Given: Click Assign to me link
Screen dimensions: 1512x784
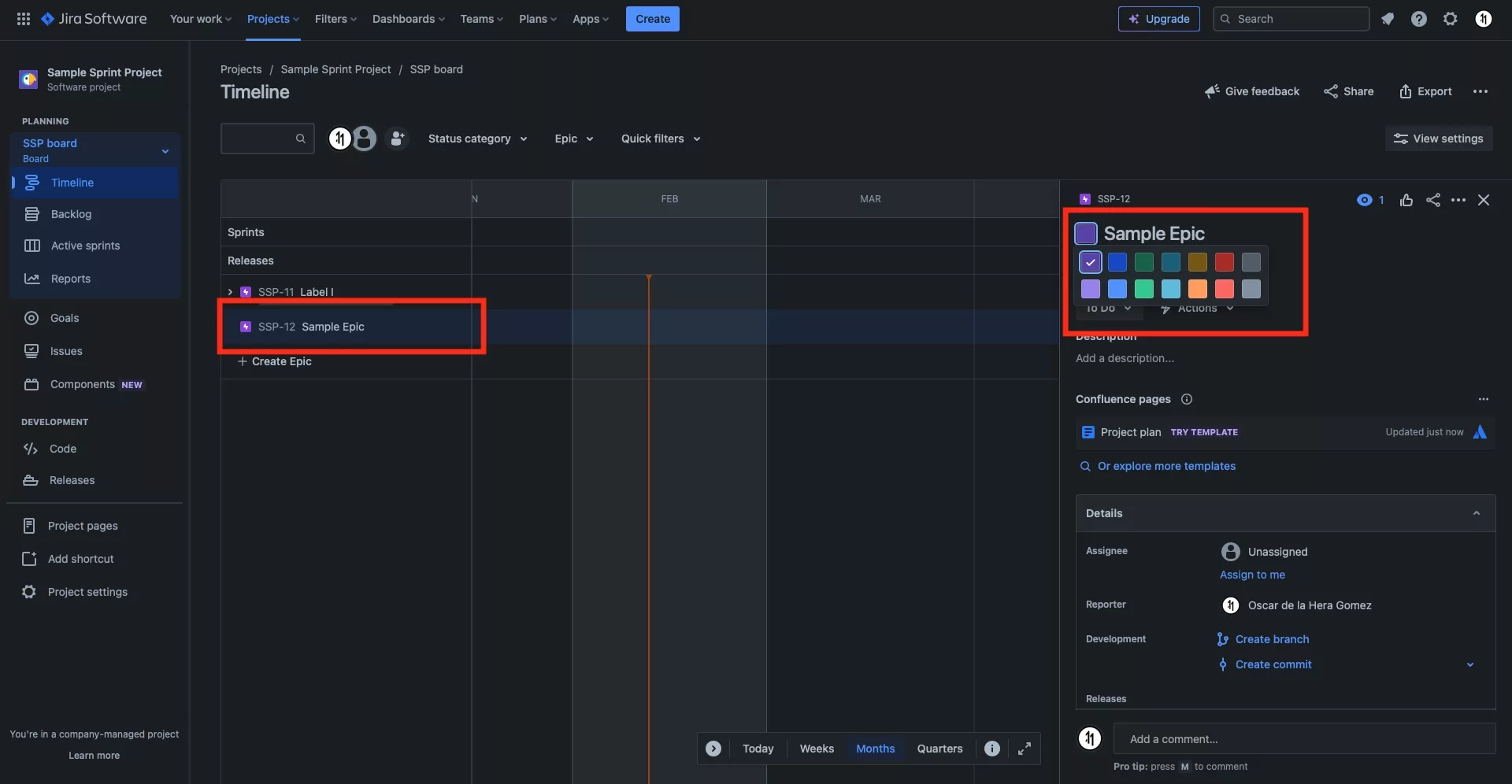Looking at the screenshot, I should point(1252,575).
